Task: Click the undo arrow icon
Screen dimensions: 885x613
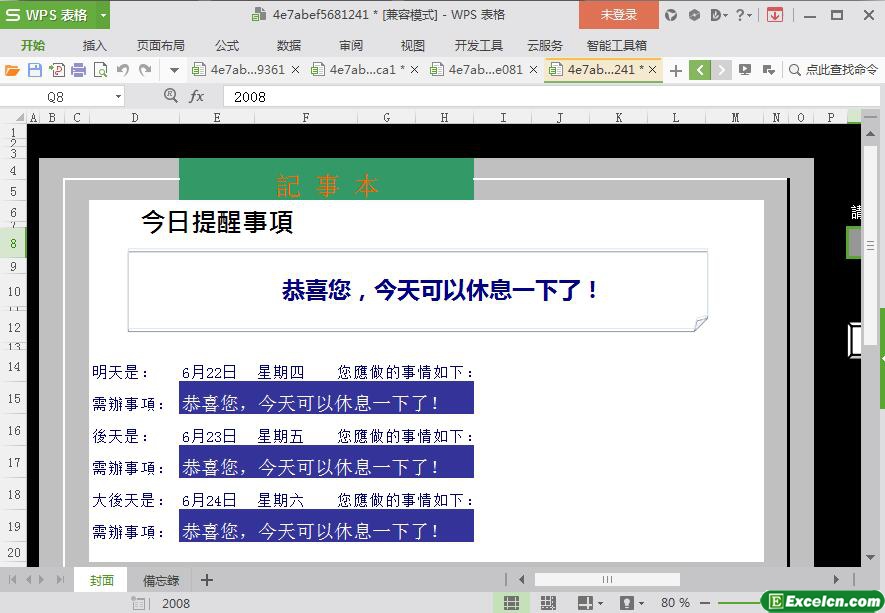Action: click(122, 70)
